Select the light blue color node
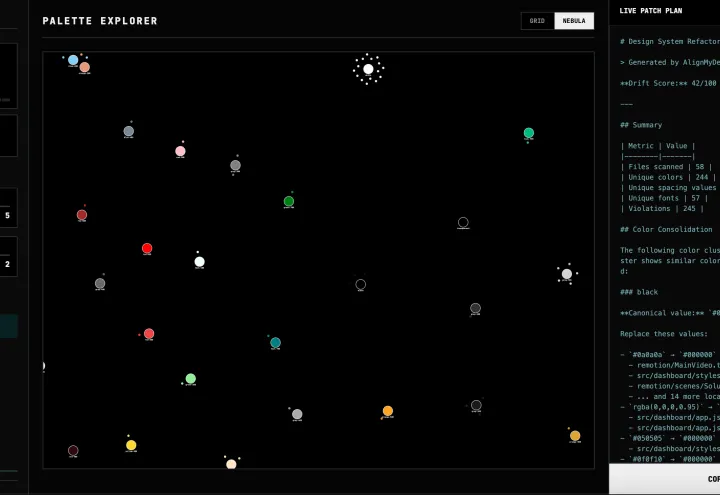The width and height of the screenshot is (720, 495). tap(73, 60)
